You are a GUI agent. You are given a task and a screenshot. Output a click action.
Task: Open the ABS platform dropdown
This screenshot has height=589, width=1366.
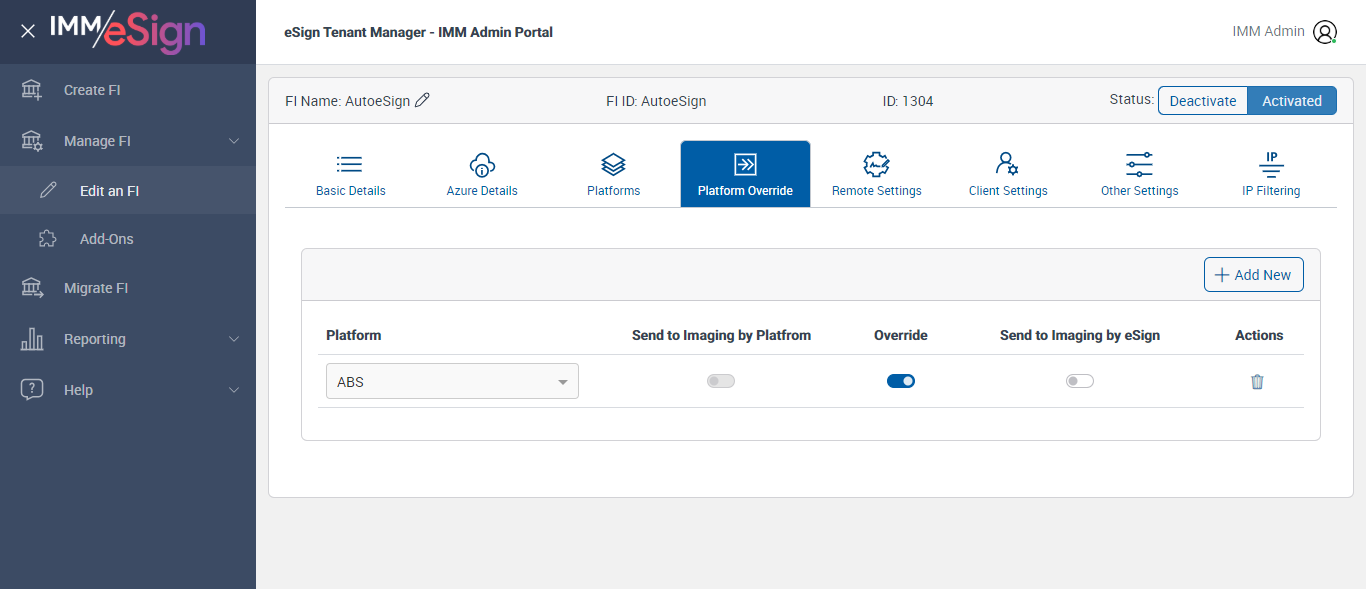[x=452, y=381]
